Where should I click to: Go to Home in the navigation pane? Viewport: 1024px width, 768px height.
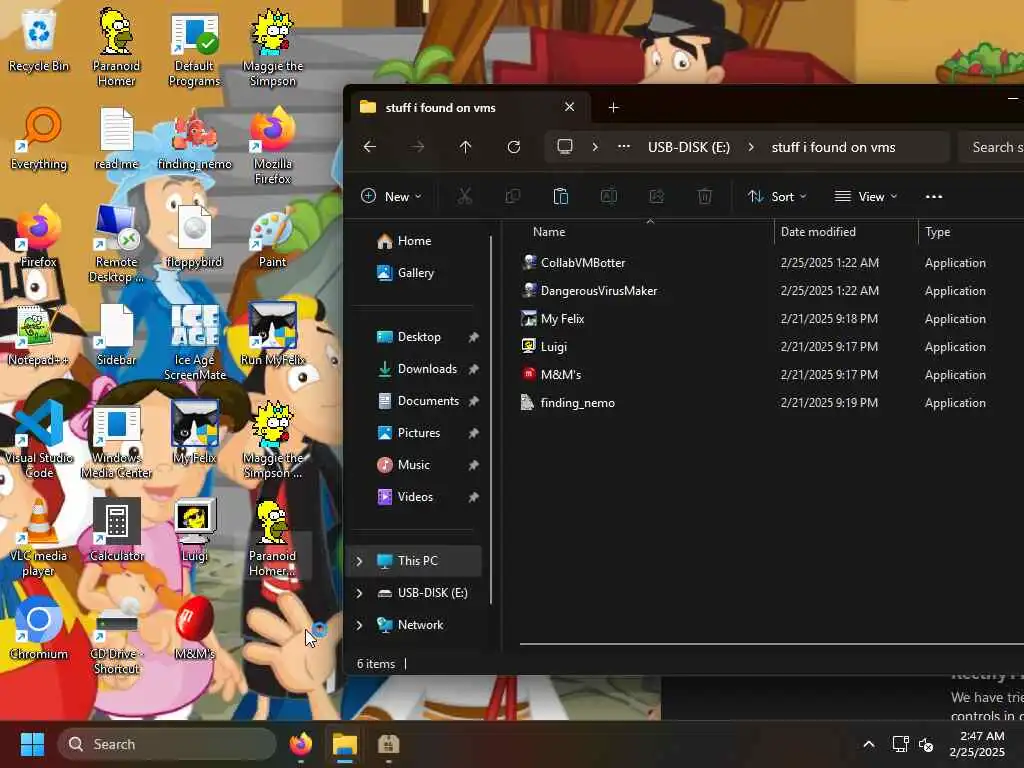click(415, 241)
